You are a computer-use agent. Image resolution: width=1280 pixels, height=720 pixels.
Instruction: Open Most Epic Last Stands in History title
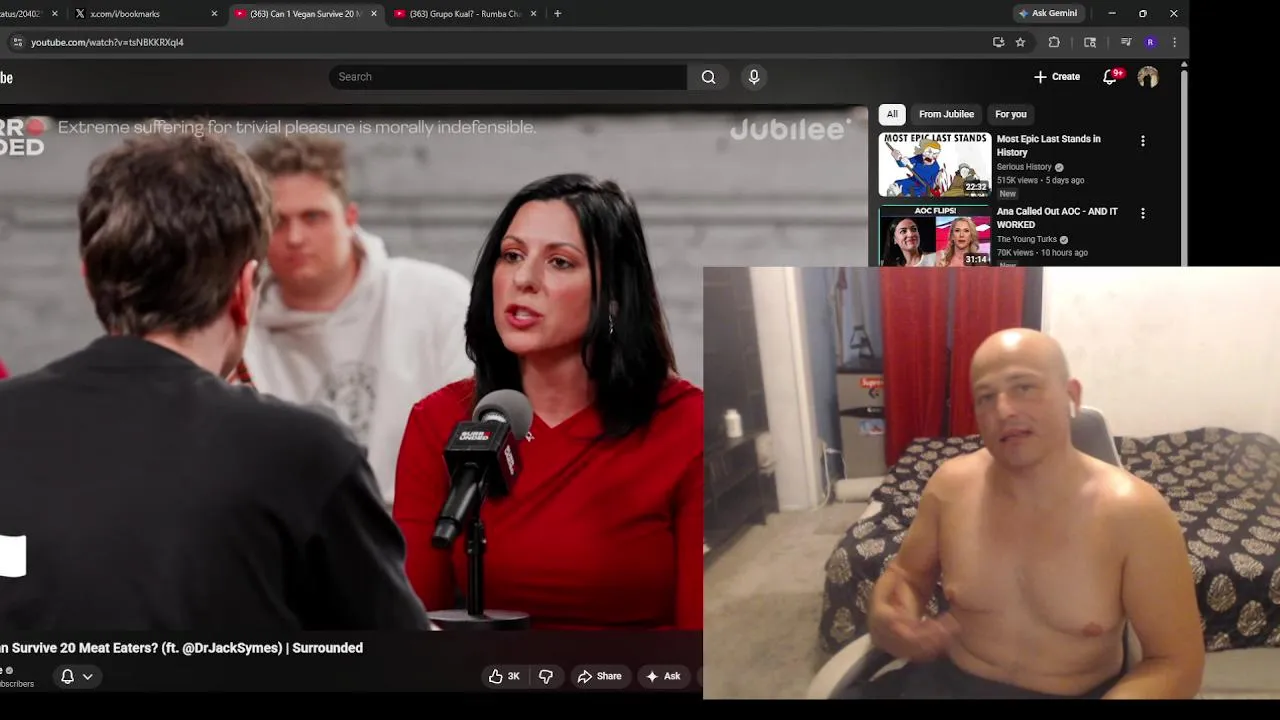point(1049,146)
